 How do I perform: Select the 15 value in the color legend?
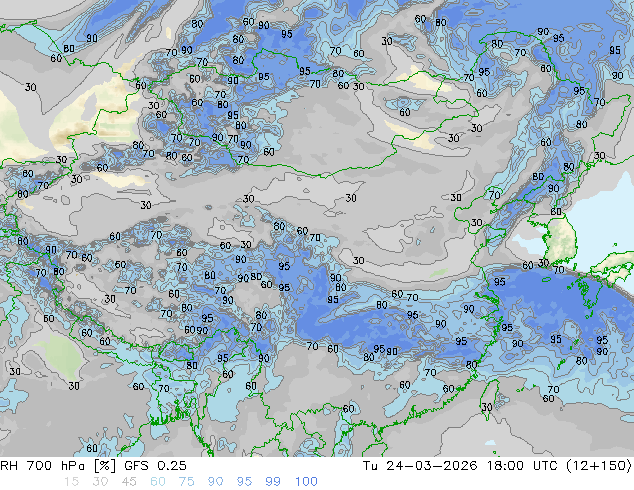71,482
